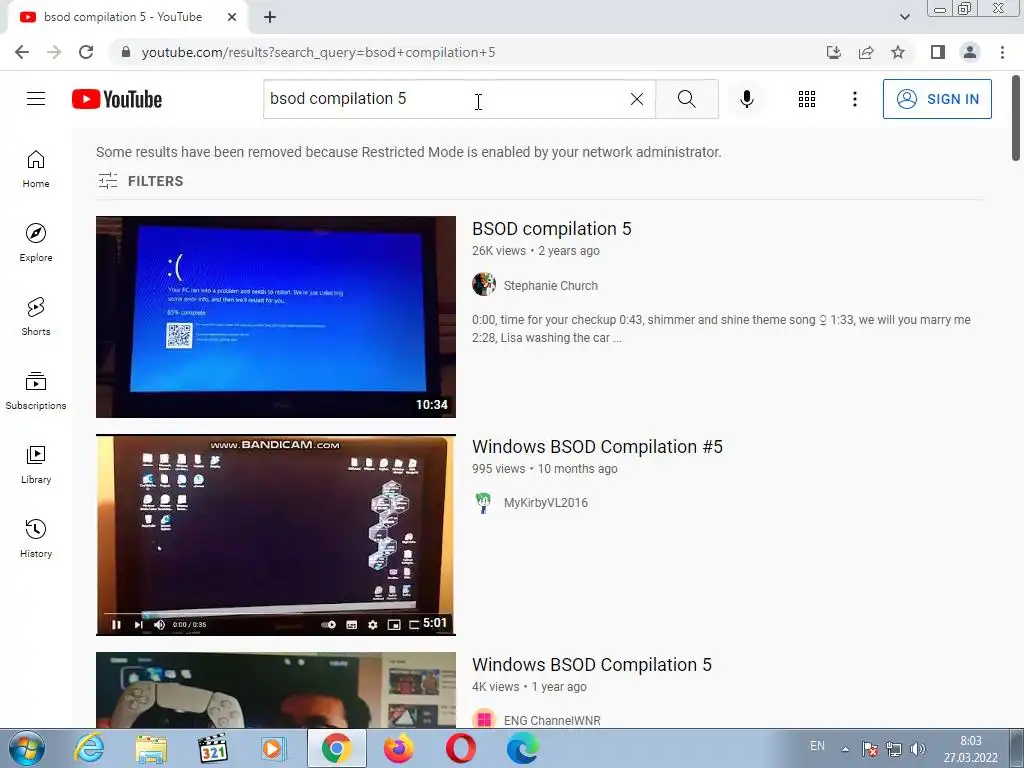Reload the page
The height and width of the screenshot is (768, 1024).
[86, 52]
